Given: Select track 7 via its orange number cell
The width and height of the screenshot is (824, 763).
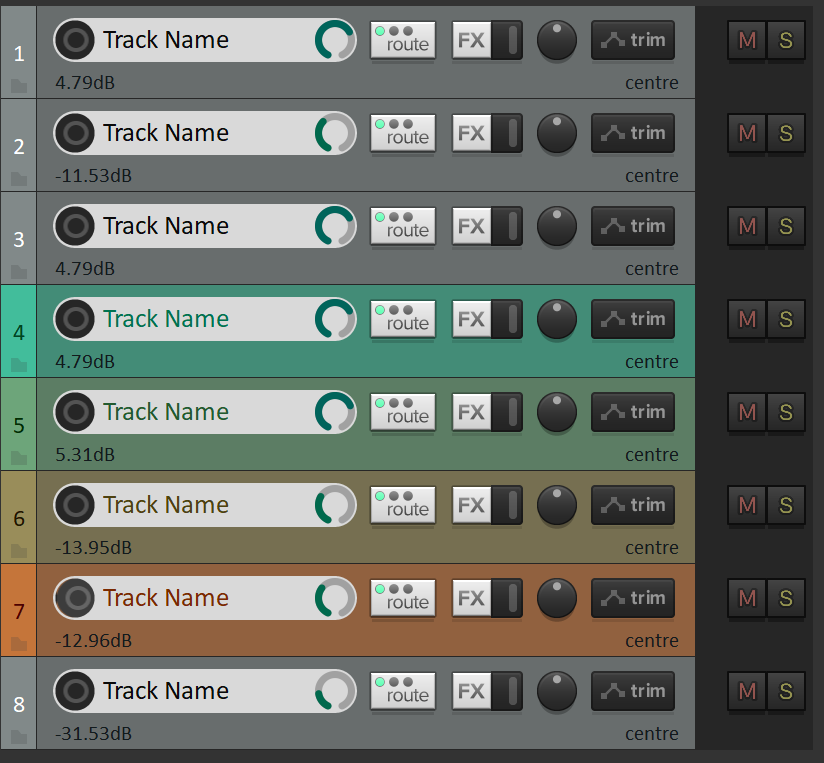Looking at the screenshot, I should (x=18, y=611).
